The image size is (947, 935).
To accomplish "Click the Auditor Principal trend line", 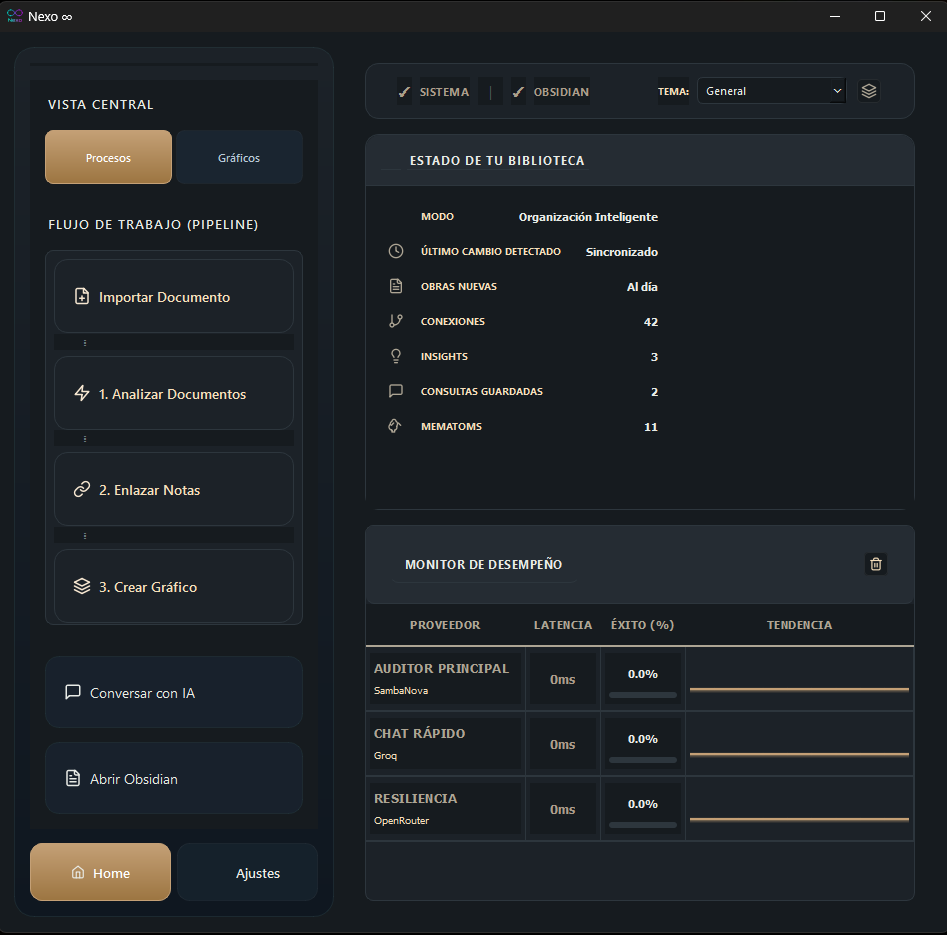I will [x=799, y=689].
